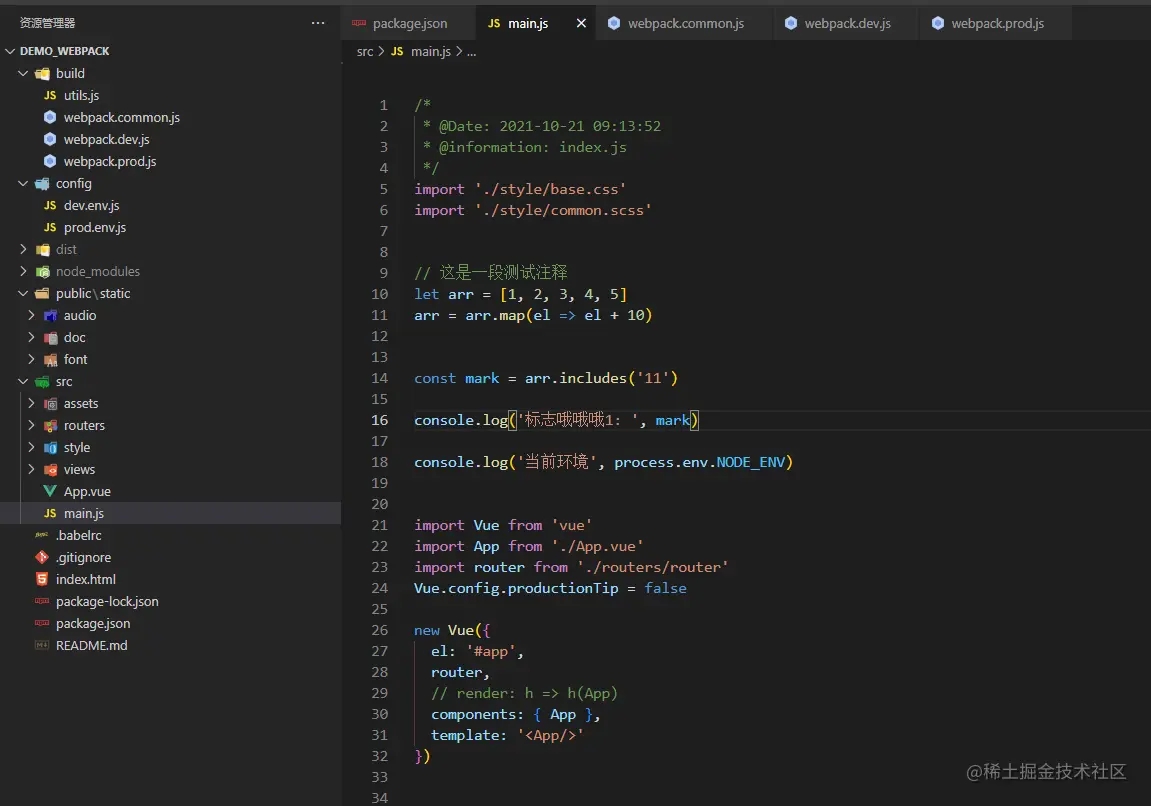Image resolution: width=1151 pixels, height=806 pixels.
Task: Collapse the src folder chevron
Action: (x=23, y=382)
